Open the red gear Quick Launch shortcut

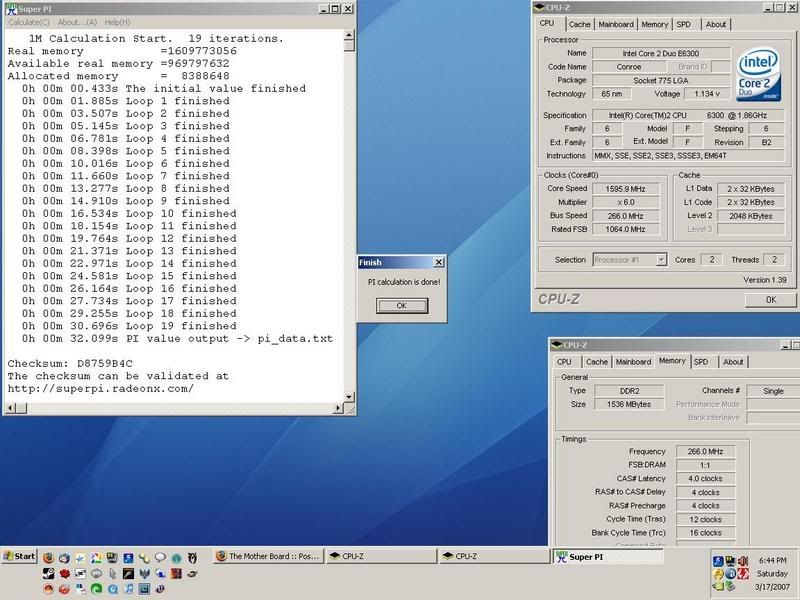(64, 573)
